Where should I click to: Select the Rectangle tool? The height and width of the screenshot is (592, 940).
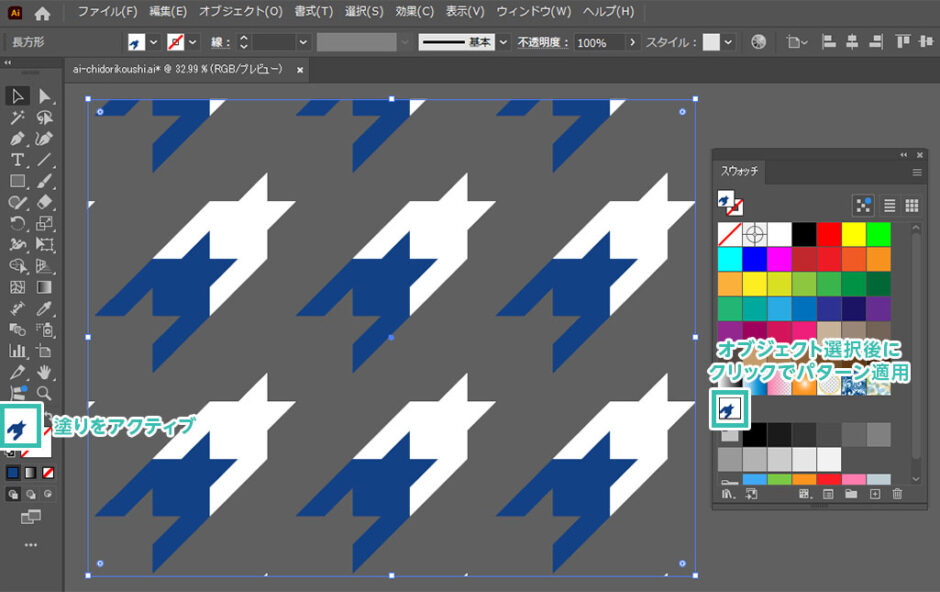(x=17, y=181)
